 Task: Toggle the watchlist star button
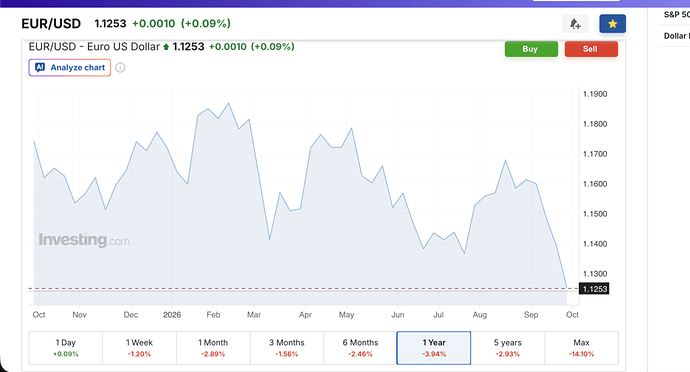click(613, 24)
